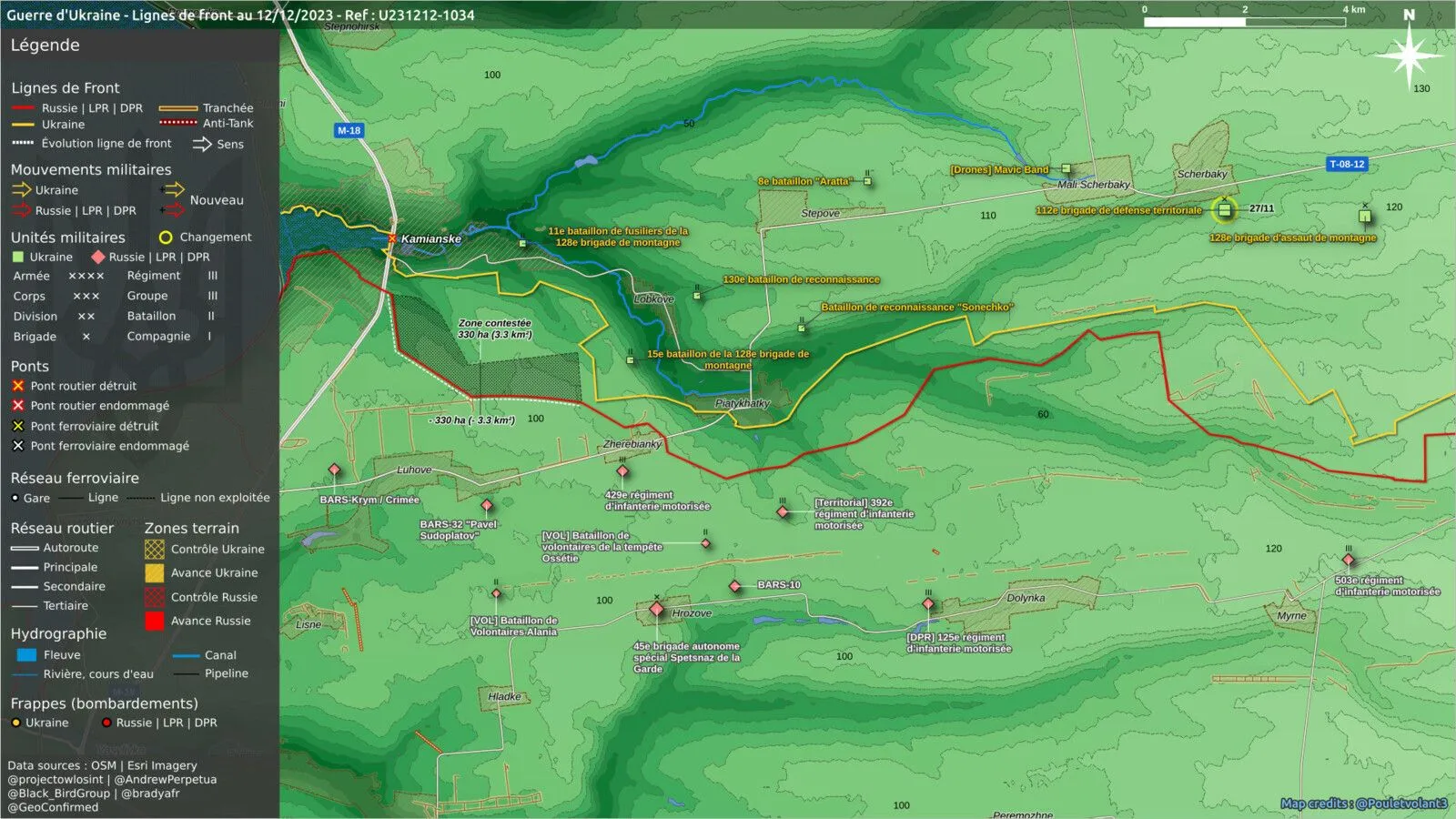Viewport: 1456px width, 819px height.
Task: Click the M-18 highway shield marker
Action: pos(349,130)
